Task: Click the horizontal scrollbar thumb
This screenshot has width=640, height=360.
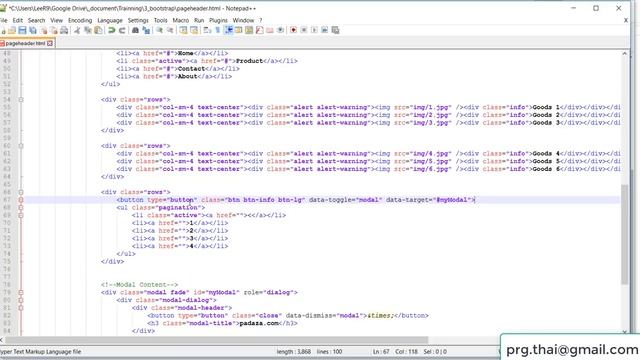Action: coord(216,340)
